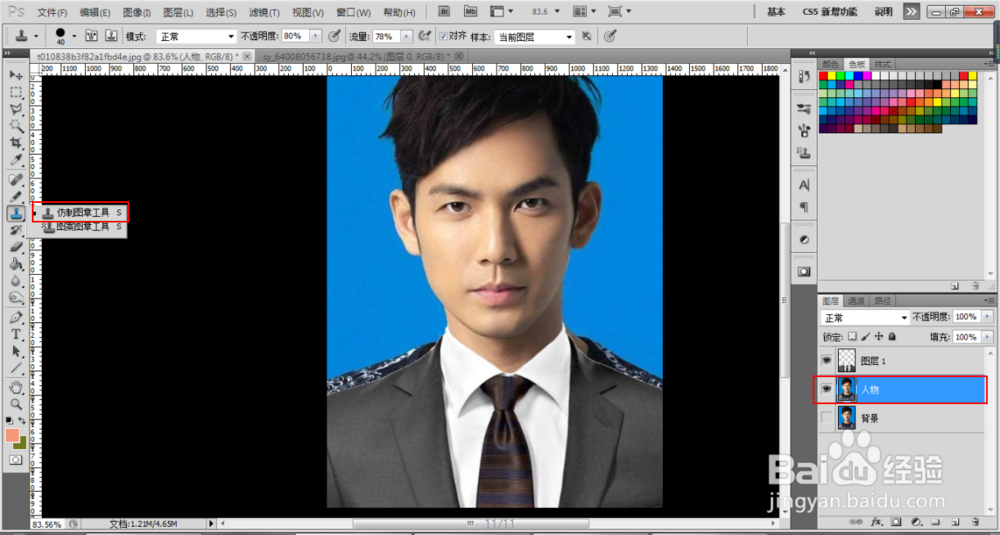Pick the red swatch in 色板 panel
This screenshot has height=535, width=1000.
tap(823, 76)
